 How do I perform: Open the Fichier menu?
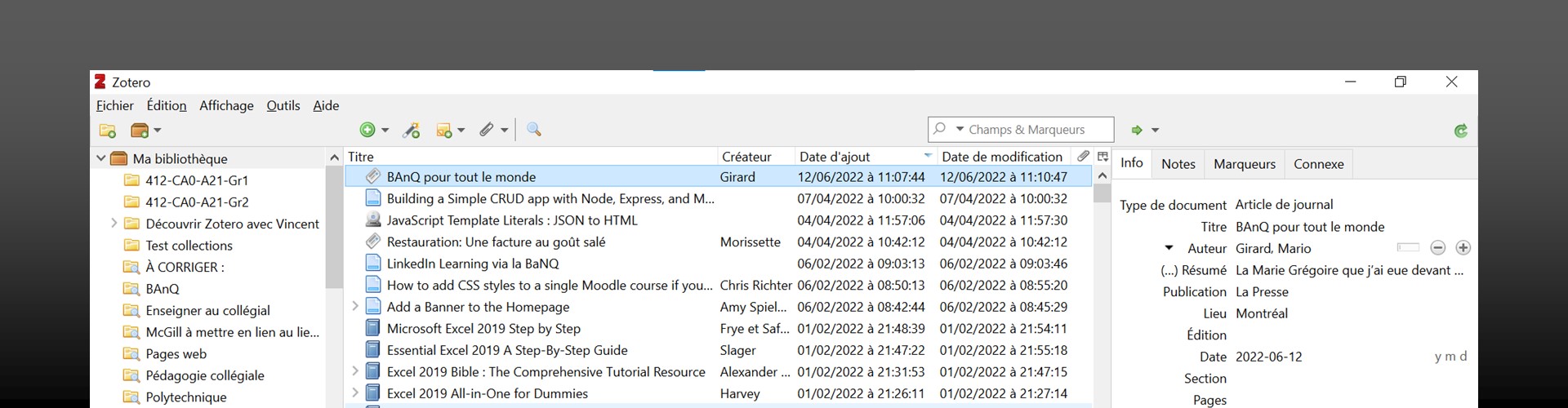[114, 106]
